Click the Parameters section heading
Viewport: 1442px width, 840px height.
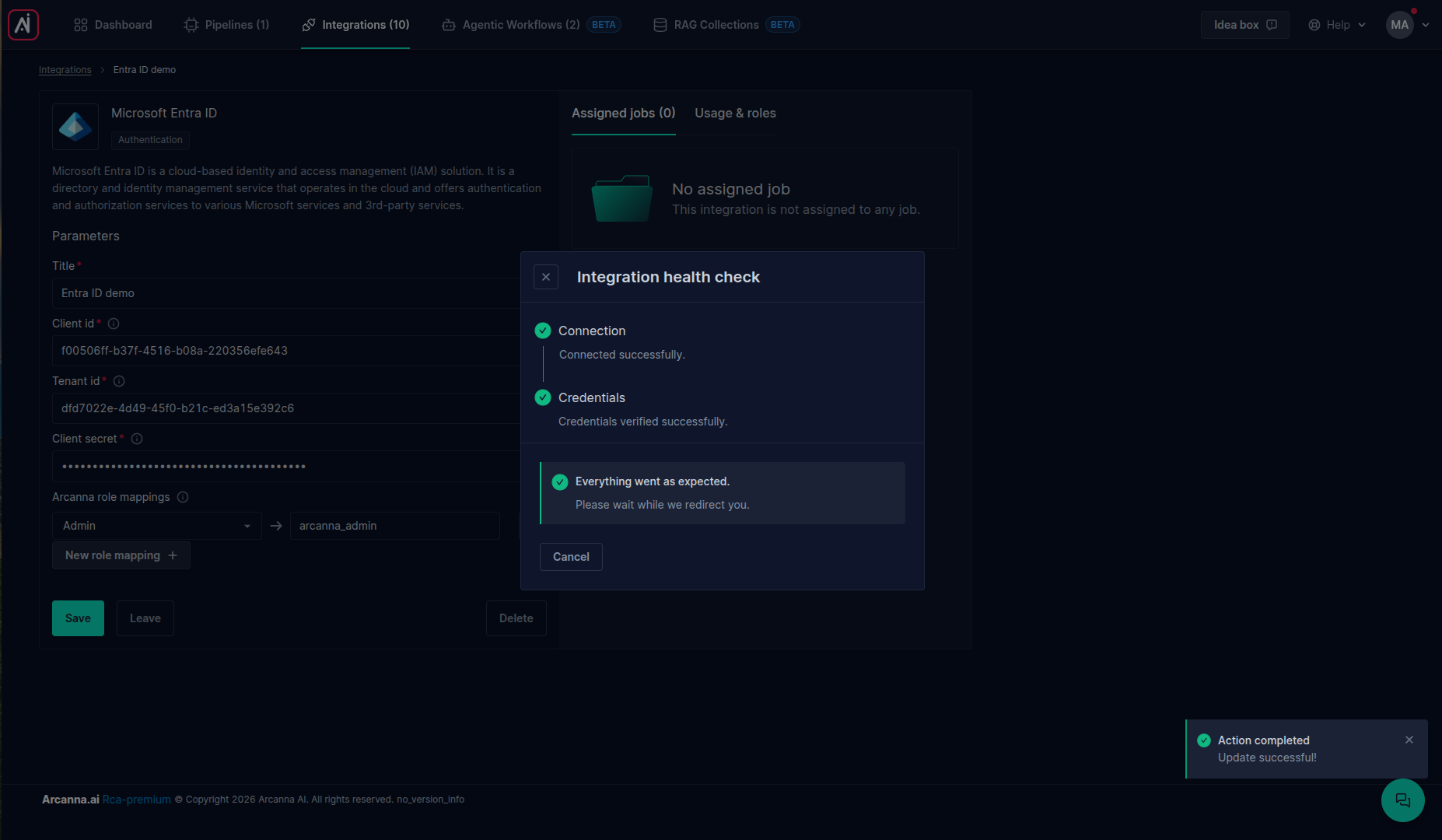(x=86, y=236)
